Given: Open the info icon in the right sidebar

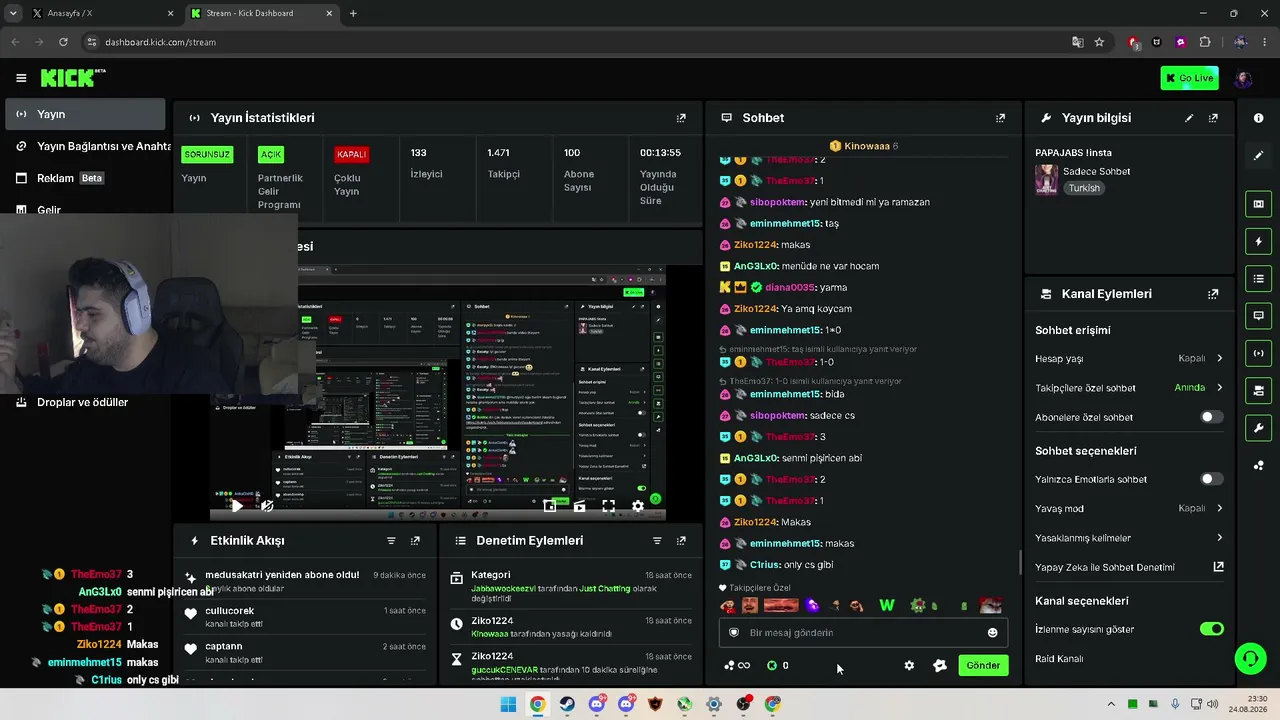Looking at the screenshot, I should (x=1258, y=118).
